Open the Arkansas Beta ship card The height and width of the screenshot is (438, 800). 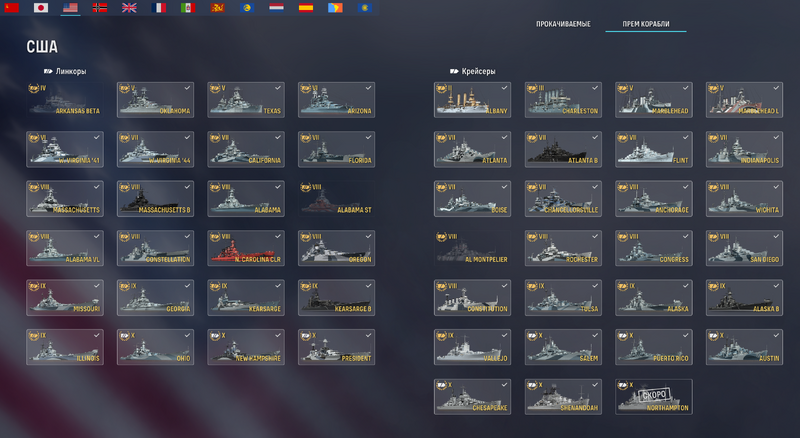65,100
